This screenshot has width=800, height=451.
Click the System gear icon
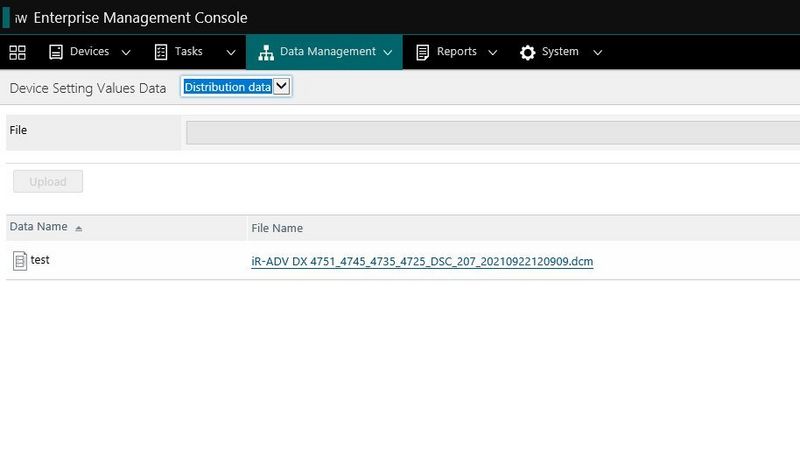click(528, 52)
